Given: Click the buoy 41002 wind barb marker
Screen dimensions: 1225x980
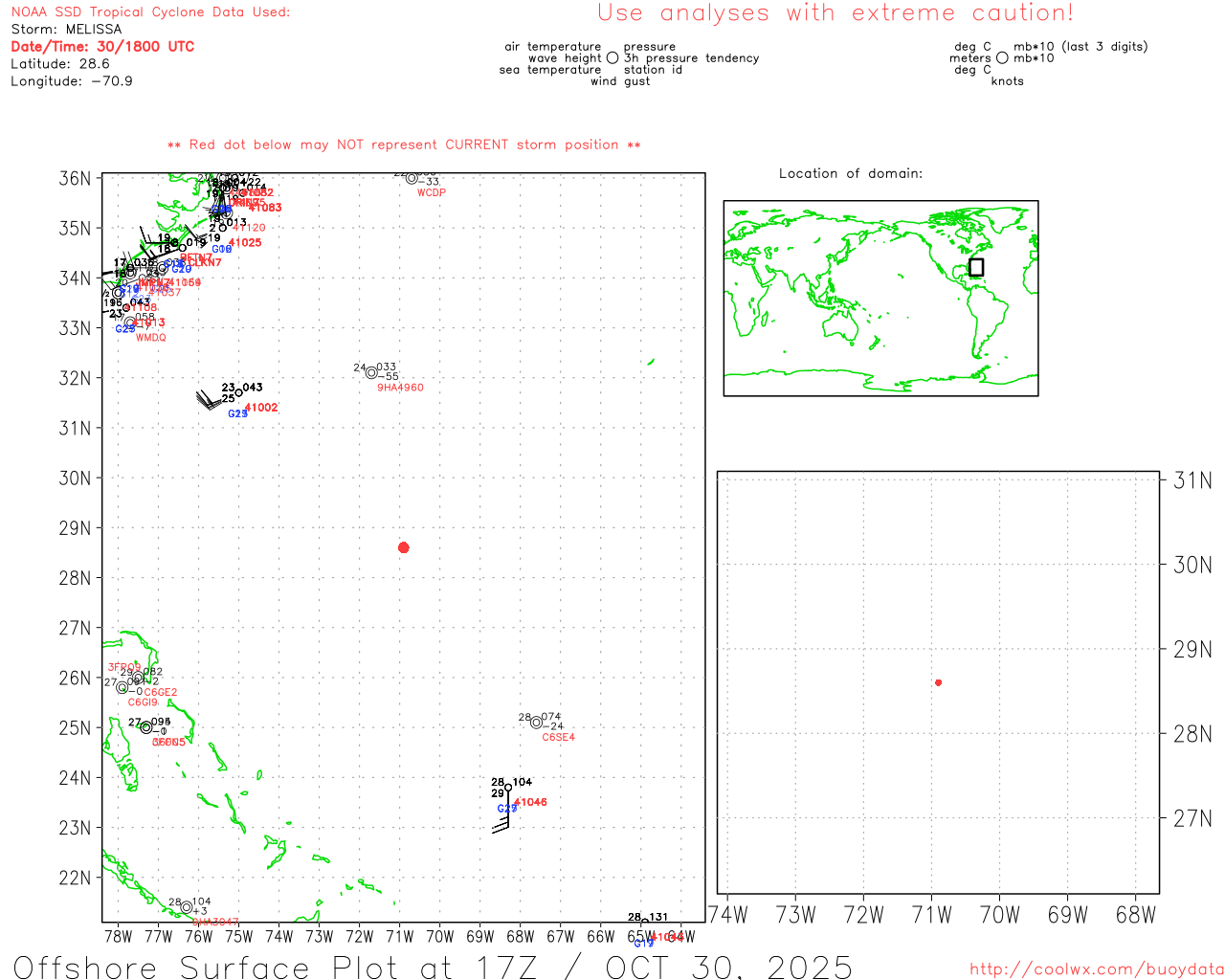Looking at the screenshot, I should [212, 400].
